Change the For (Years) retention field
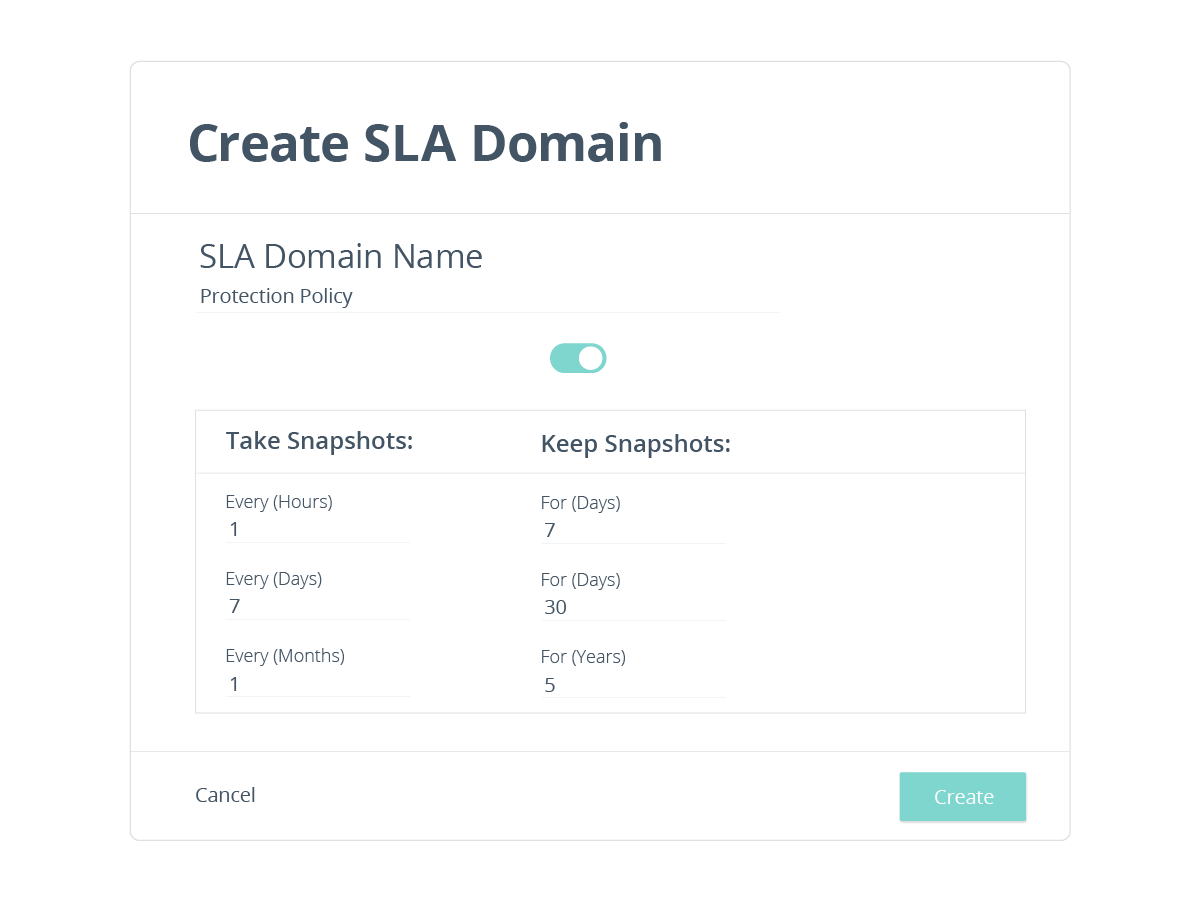This screenshot has height=901, width=1201. click(x=633, y=685)
